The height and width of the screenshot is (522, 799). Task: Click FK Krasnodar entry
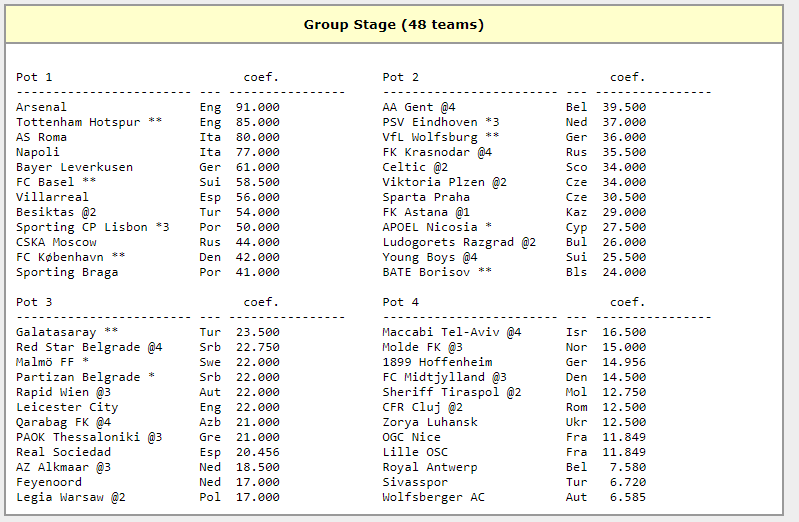pyautogui.click(x=437, y=152)
